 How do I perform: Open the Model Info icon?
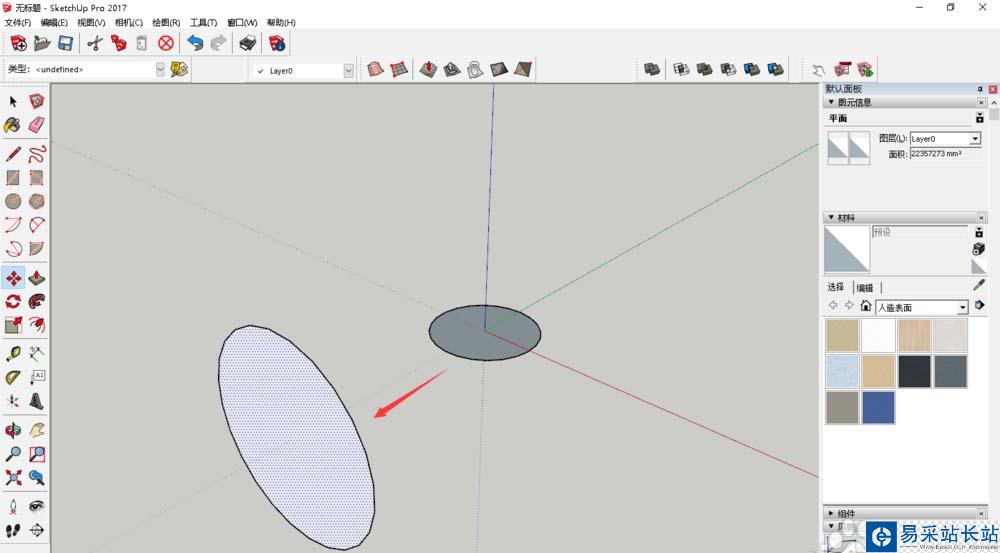click(x=277, y=43)
